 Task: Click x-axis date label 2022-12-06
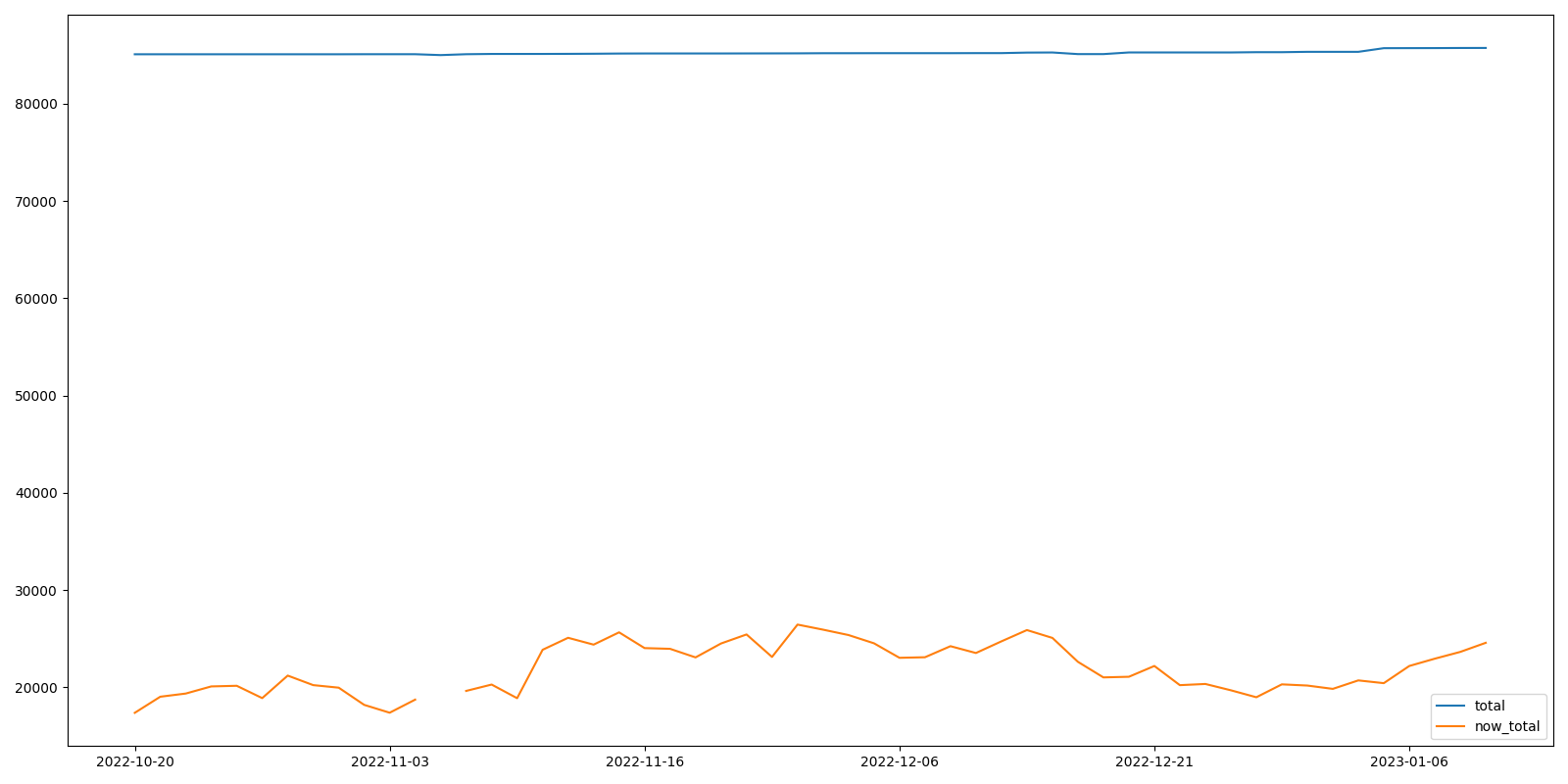point(900,761)
